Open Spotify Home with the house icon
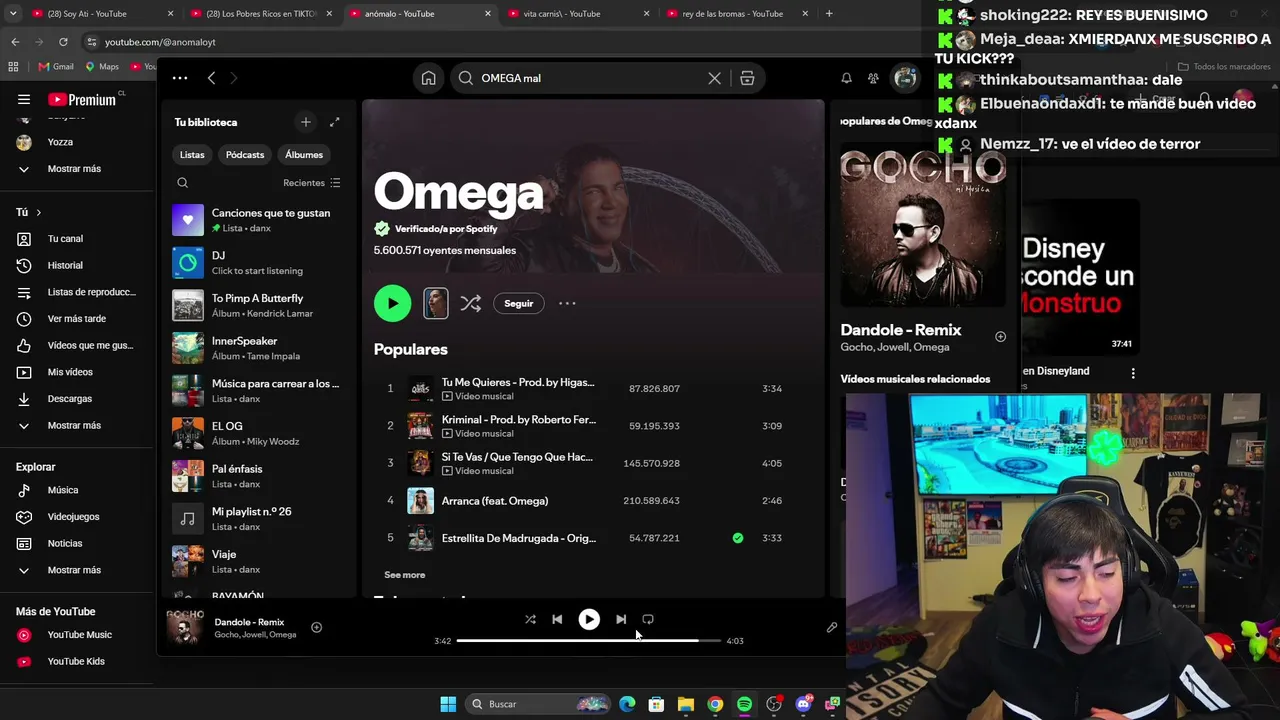 coord(428,78)
